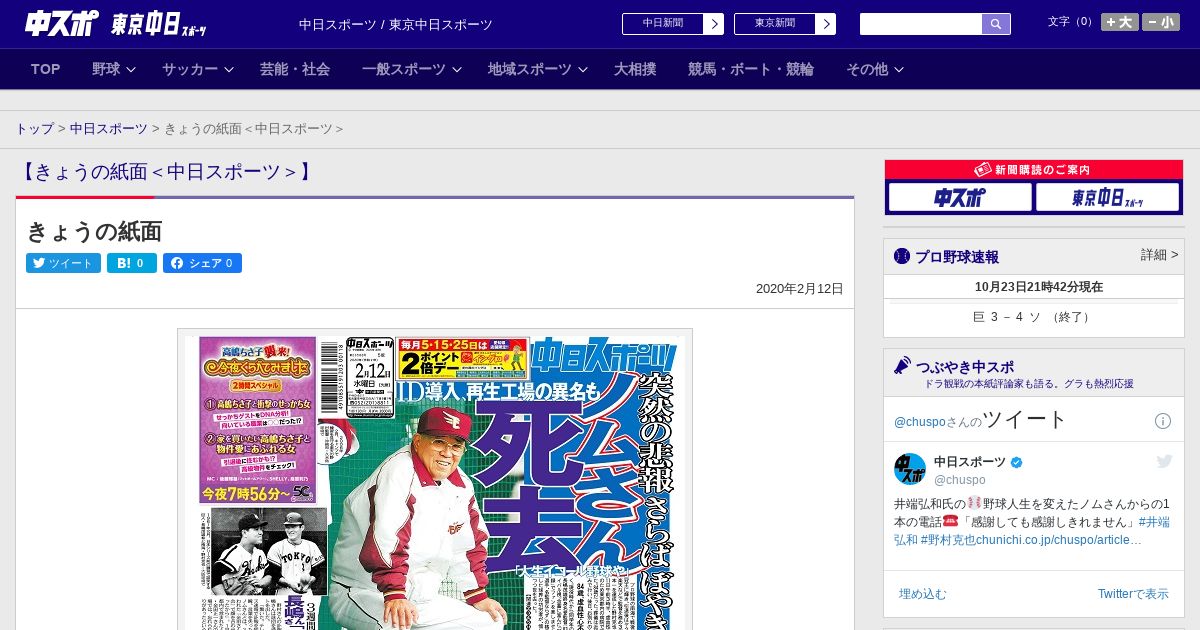Expand the 地域スポーツ menu
This screenshot has height=630, width=1200.
[536, 69]
